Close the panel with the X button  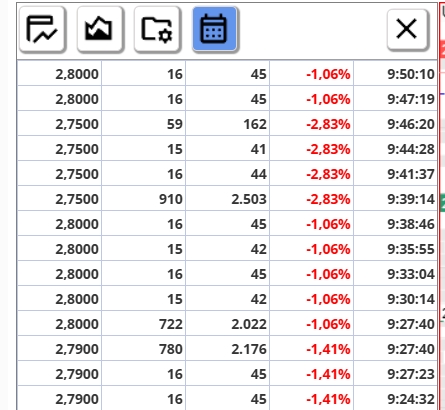(x=407, y=29)
